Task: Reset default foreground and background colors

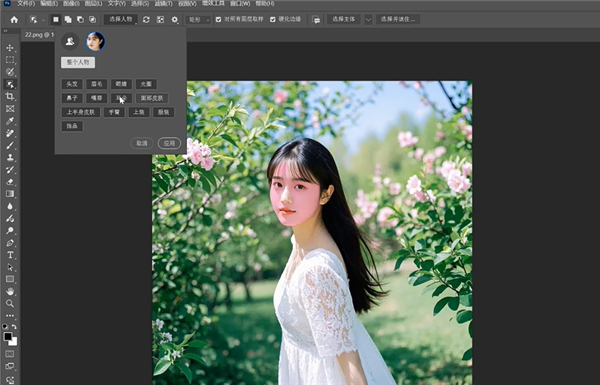Action: click(5, 326)
